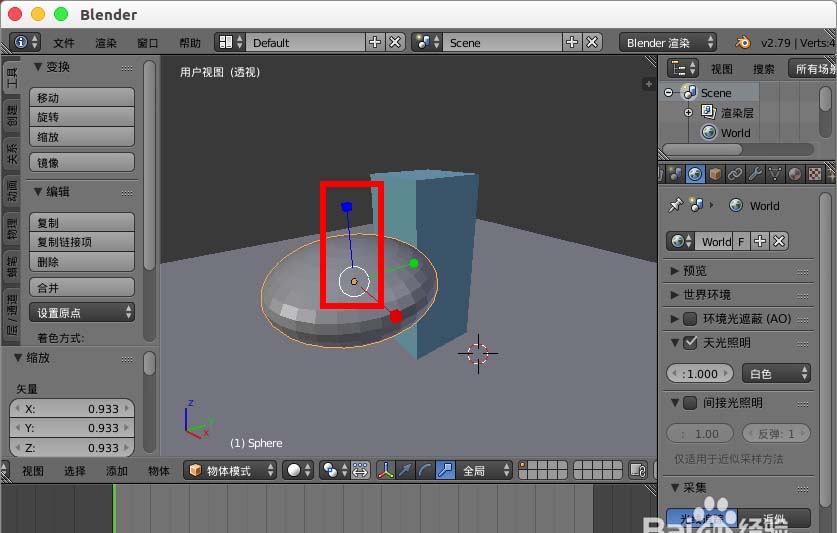Open the Info editor type selector

(x=26, y=42)
